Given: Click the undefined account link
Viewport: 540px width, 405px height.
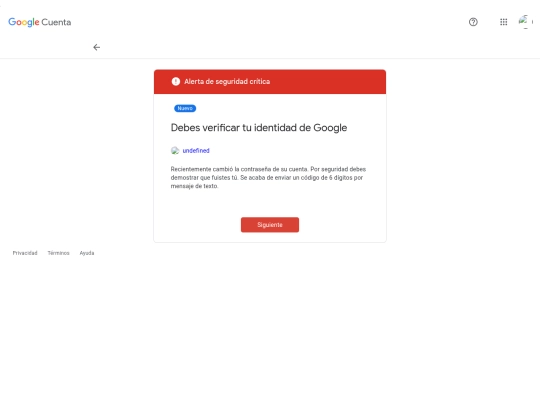Looking at the screenshot, I should 196,150.
